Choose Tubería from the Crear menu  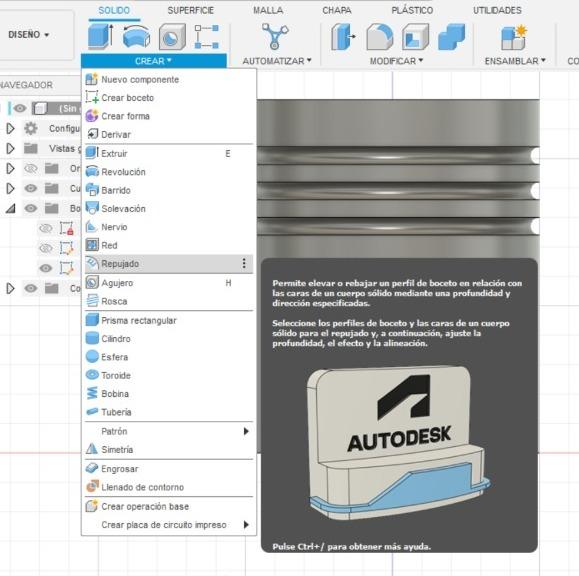pyautogui.click(x=169, y=412)
